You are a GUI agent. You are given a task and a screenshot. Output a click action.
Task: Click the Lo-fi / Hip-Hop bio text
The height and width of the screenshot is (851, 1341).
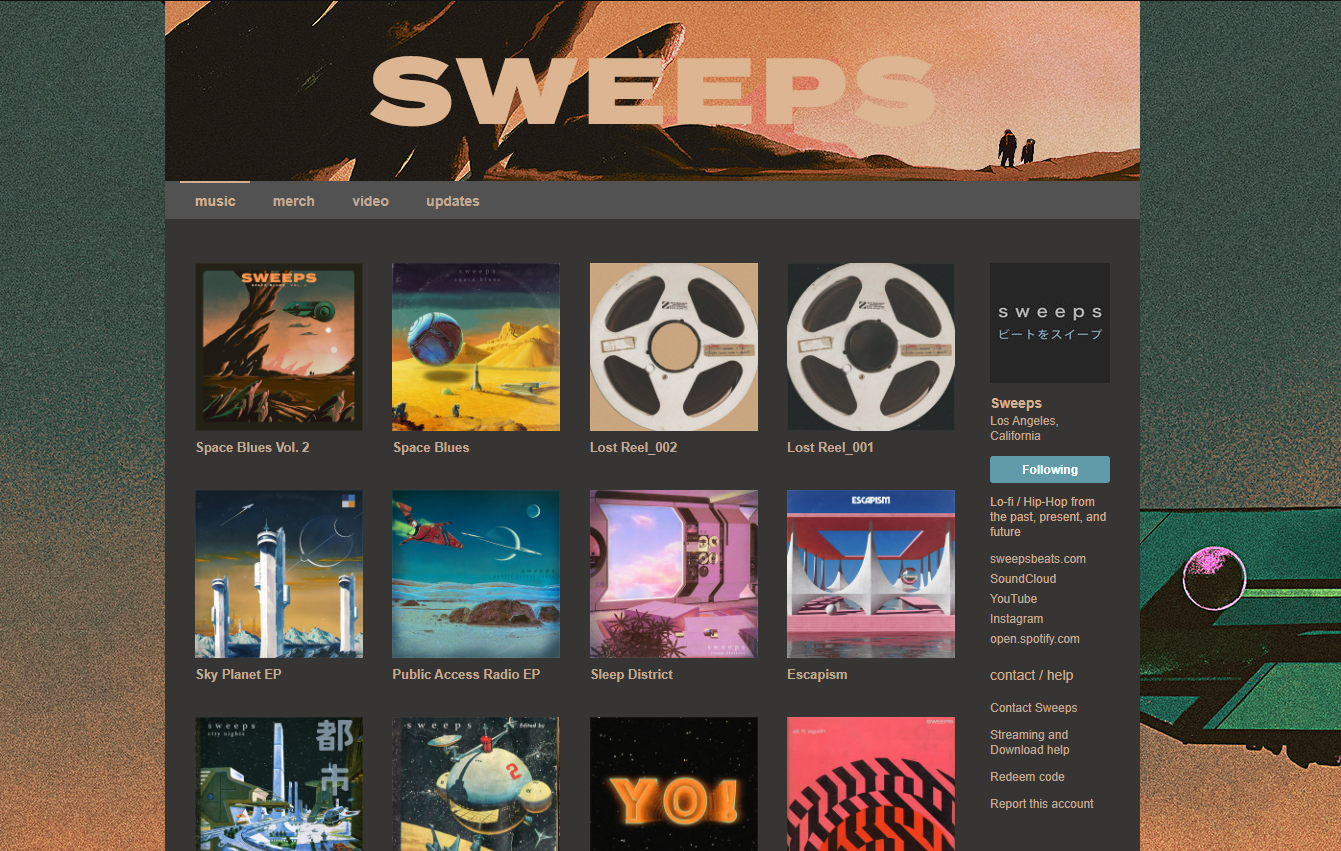pos(1048,517)
